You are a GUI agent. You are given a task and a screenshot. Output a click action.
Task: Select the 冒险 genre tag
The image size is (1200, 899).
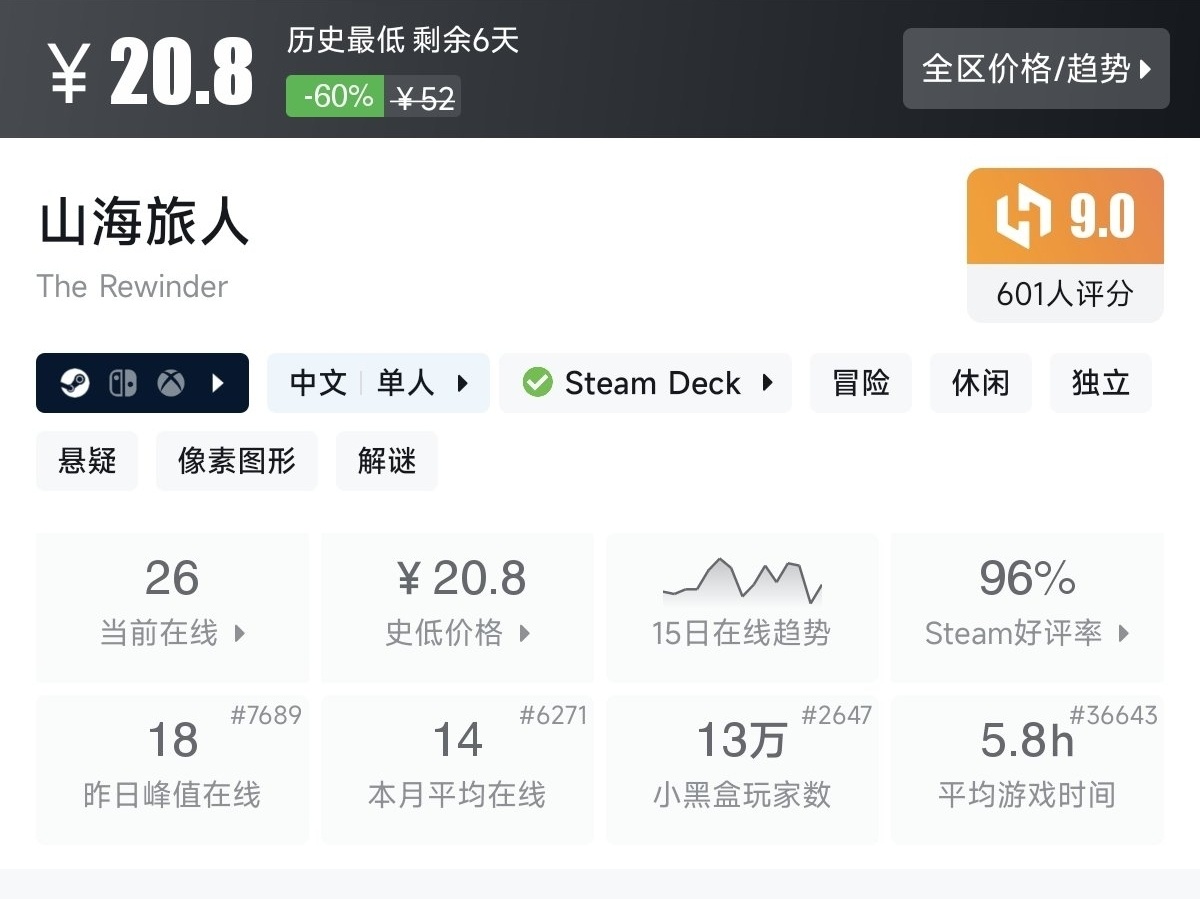(861, 383)
